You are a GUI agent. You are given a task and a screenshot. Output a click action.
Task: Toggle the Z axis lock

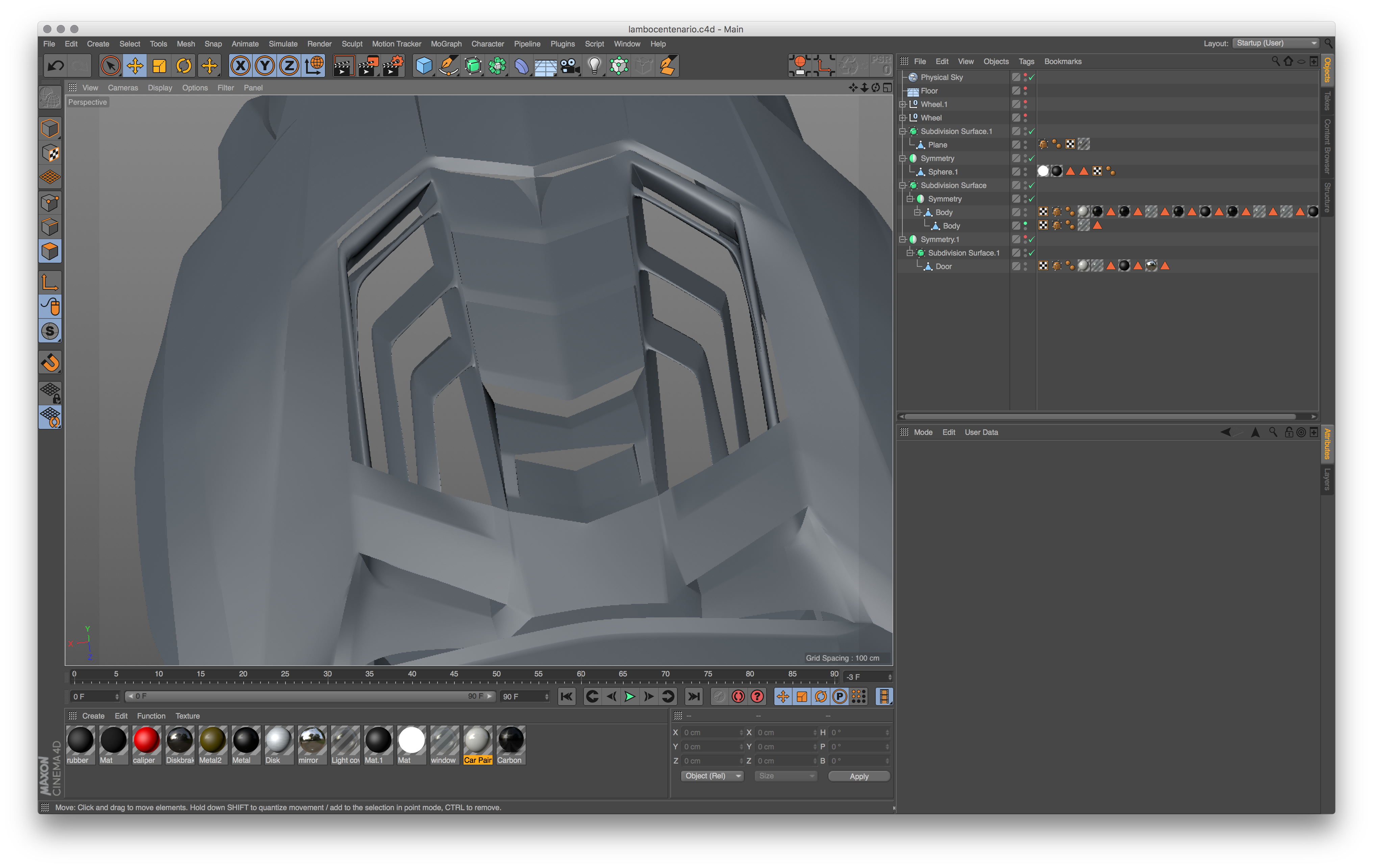point(290,66)
